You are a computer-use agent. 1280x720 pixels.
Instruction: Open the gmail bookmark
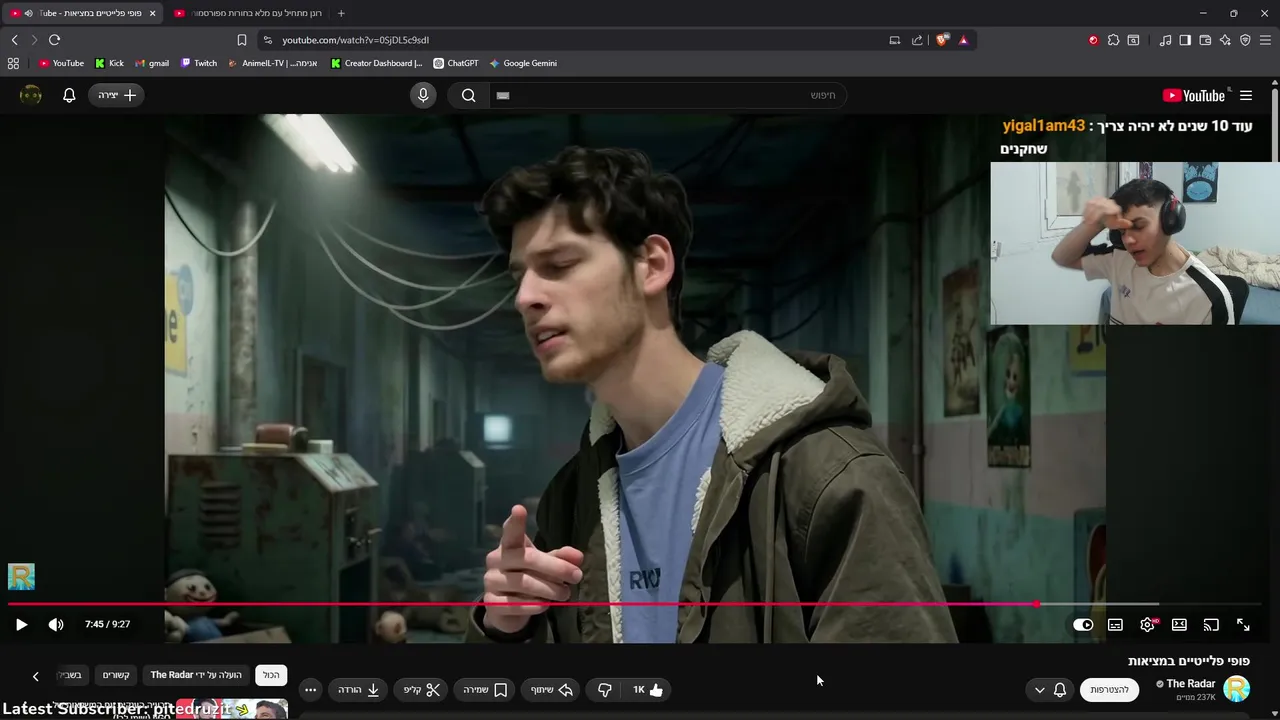click(152, 63)
